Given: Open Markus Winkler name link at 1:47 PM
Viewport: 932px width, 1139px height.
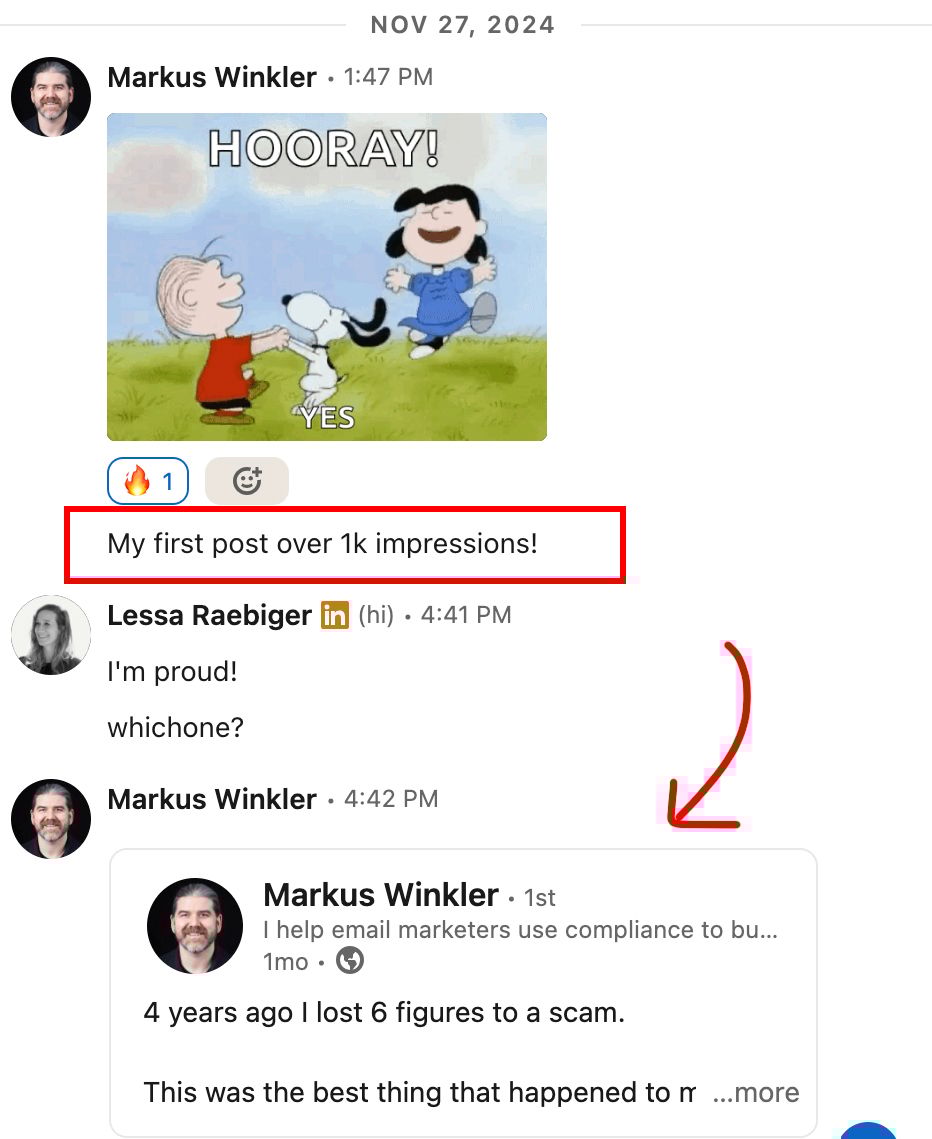Looking at the screenshot, I should (212, 77).
